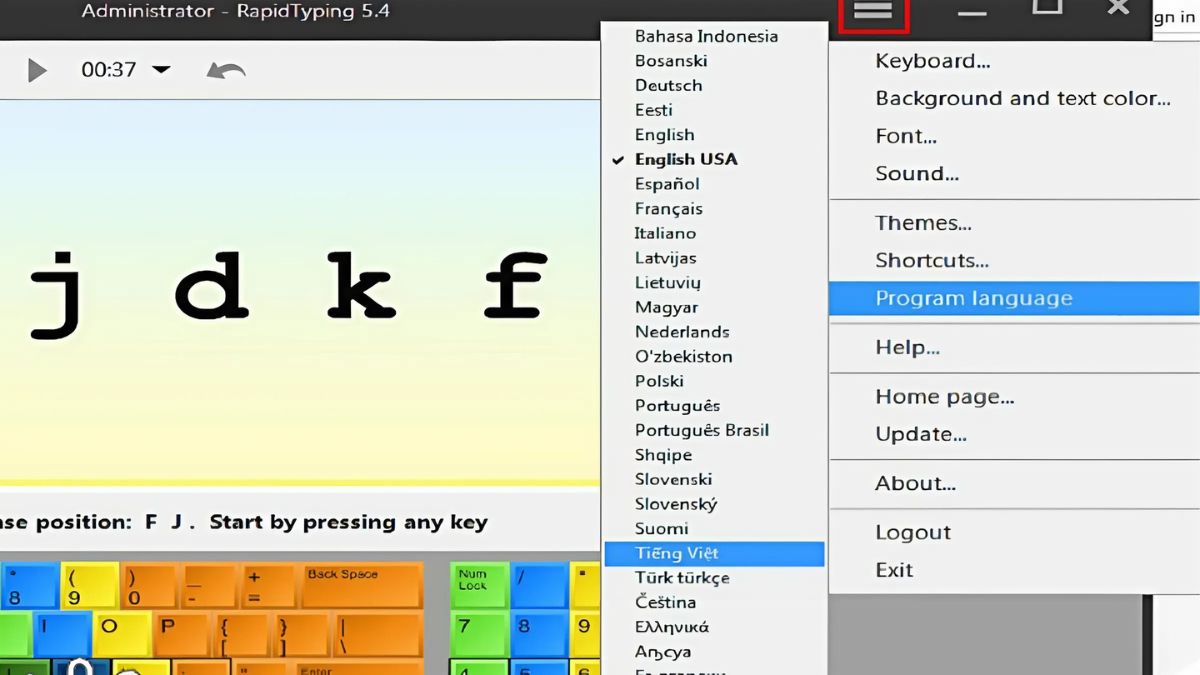The height and width of the screenshot is (675, 1200).
Task: Choose Suomi from language list
Action: tap(661, 529)
